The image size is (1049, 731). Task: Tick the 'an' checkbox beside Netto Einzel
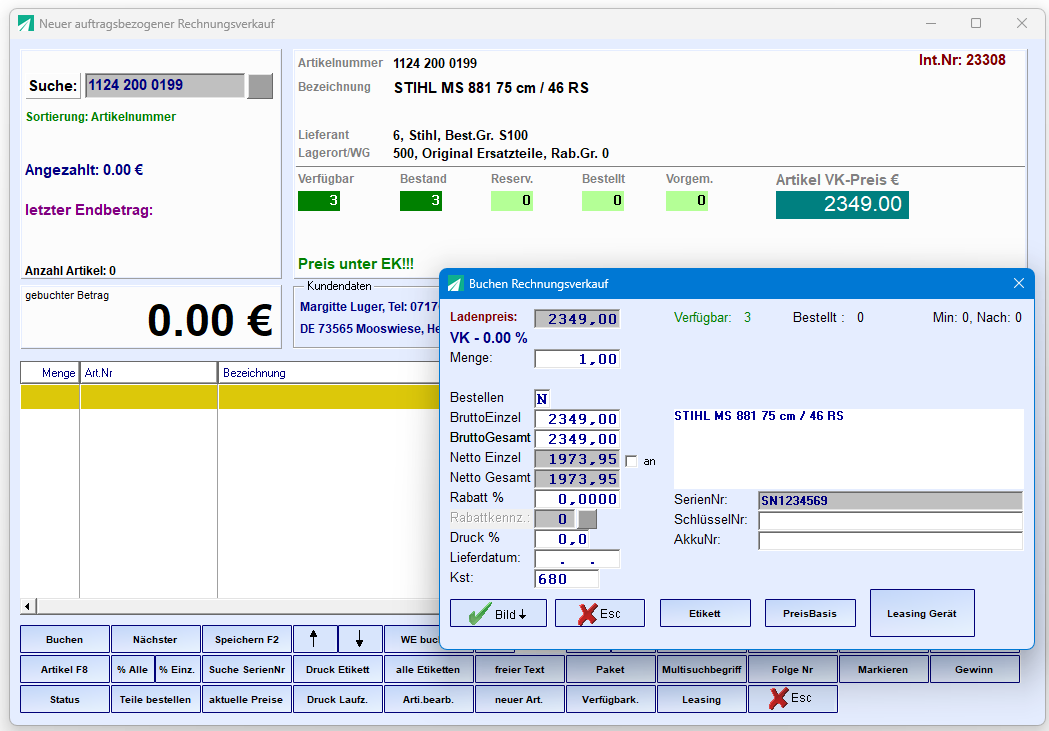pos(632,461)
